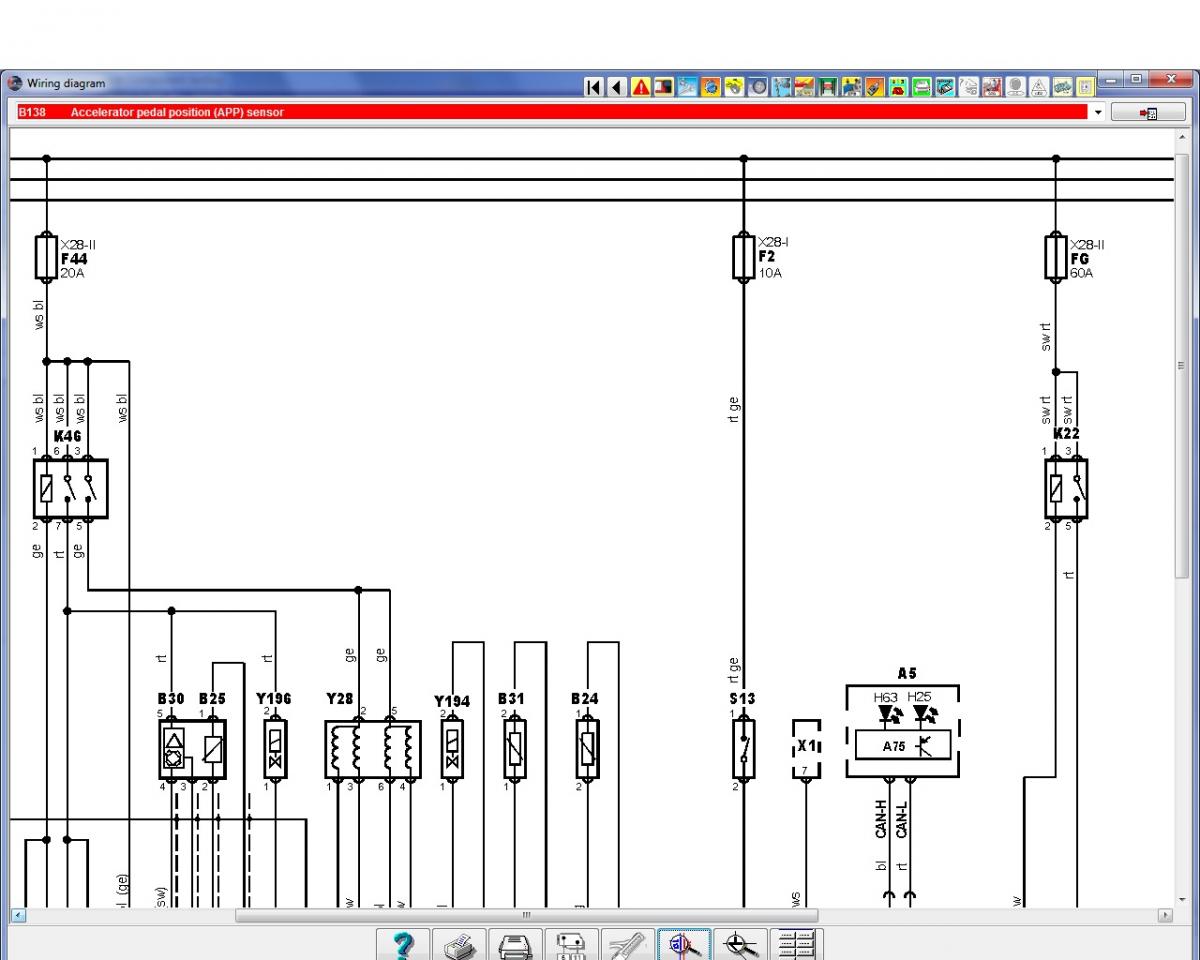Screen dimensions: 1200x960
Task: Click the Y196 valve label
Action: (x=273, y=699)
